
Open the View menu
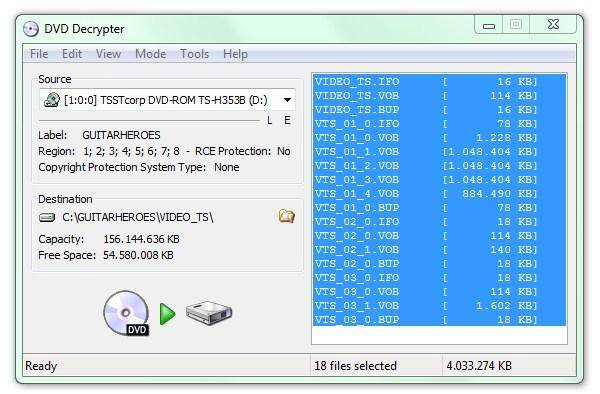[x=108, y=54]
